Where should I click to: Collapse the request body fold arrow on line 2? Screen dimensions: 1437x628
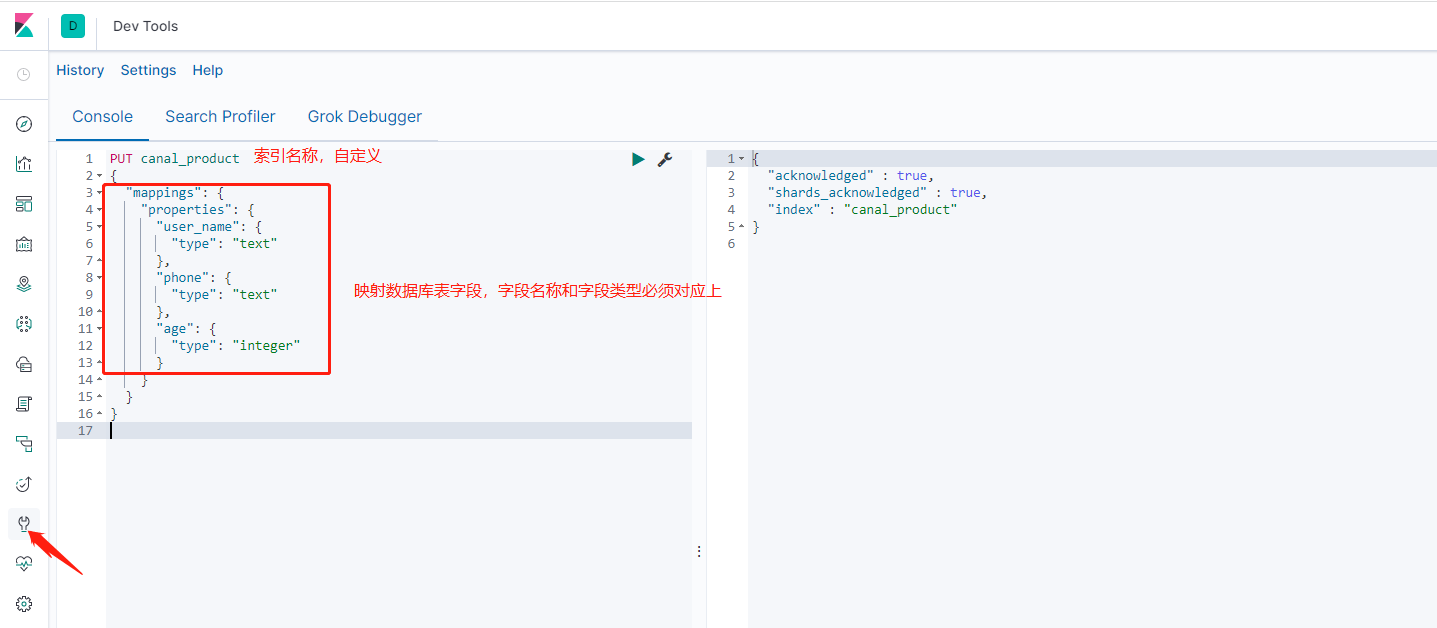[99, 176]
